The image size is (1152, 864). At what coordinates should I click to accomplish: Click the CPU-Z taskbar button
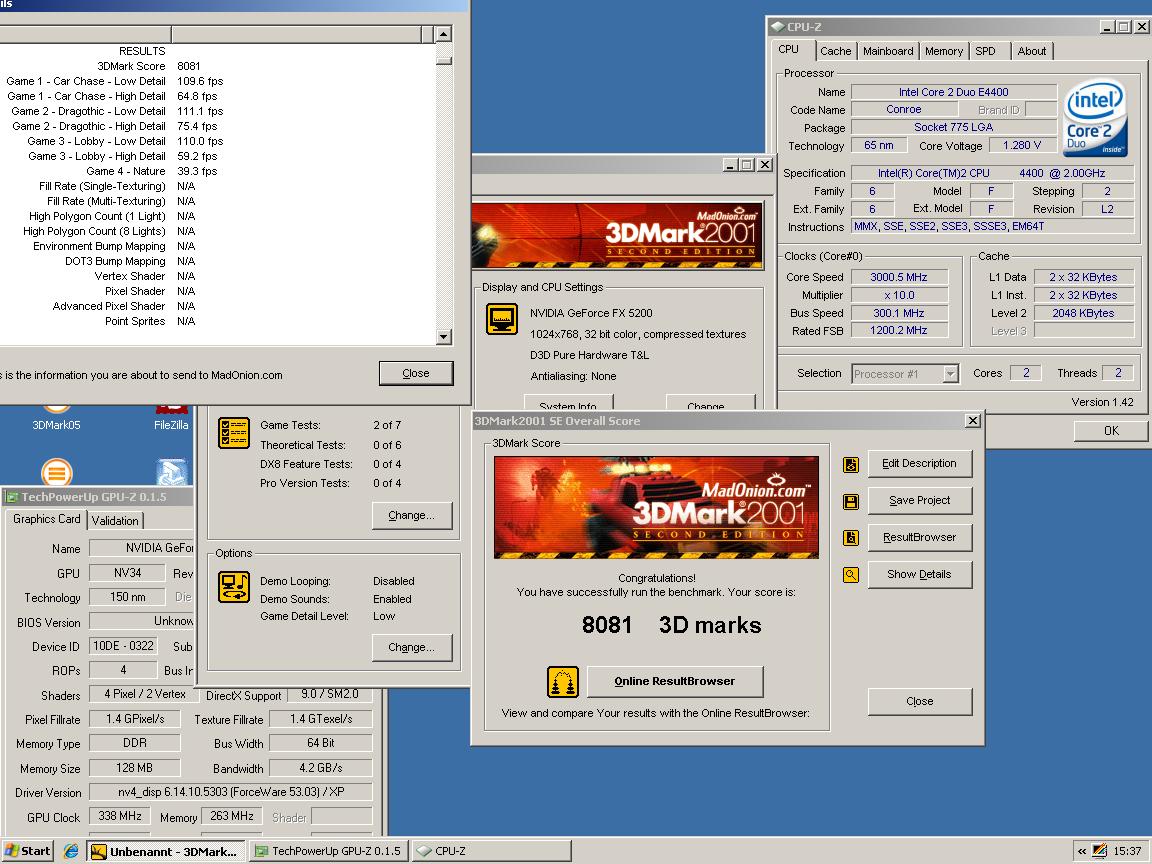click(x=492, y=852)
